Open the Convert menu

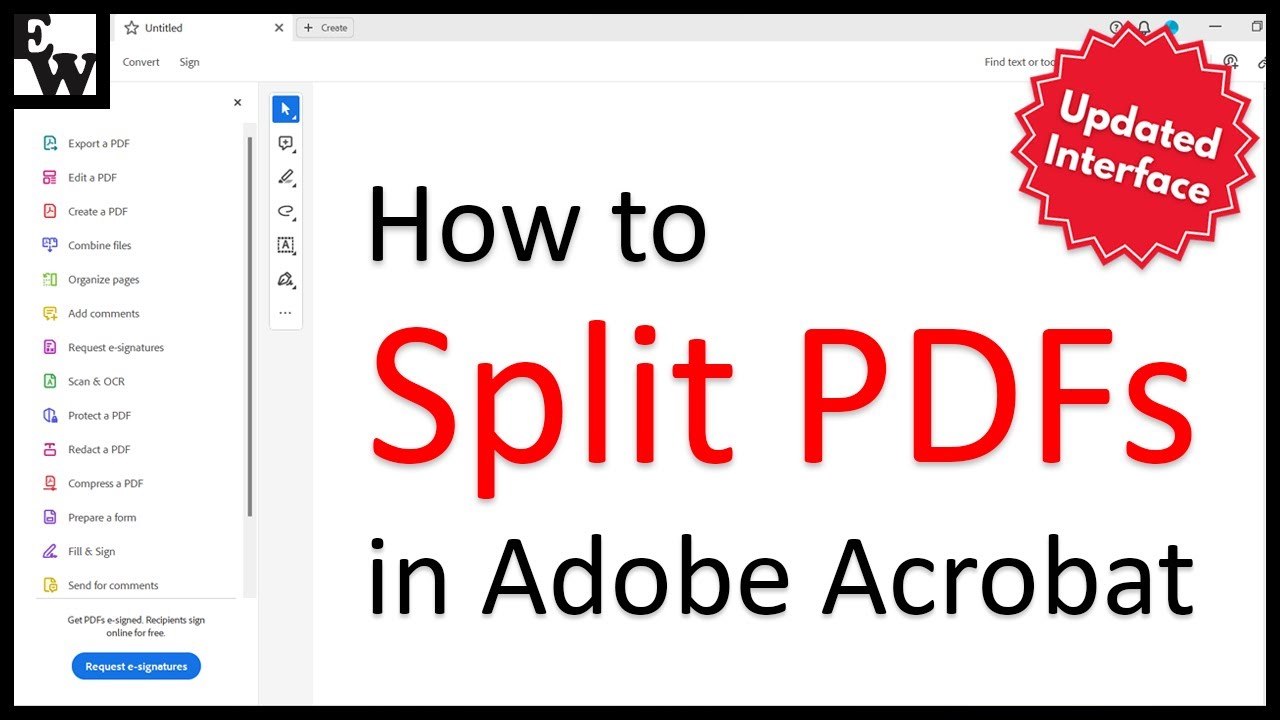[141, 62]
